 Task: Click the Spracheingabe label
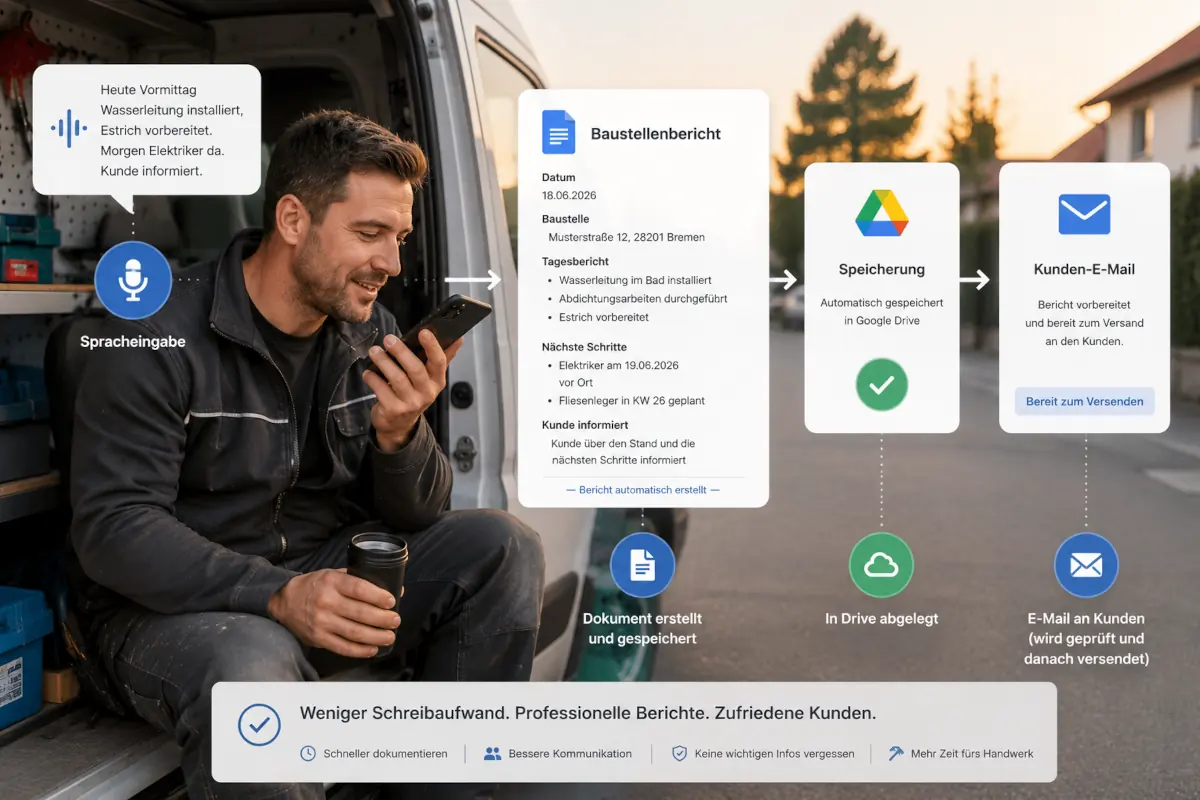(x=133, y=342)
